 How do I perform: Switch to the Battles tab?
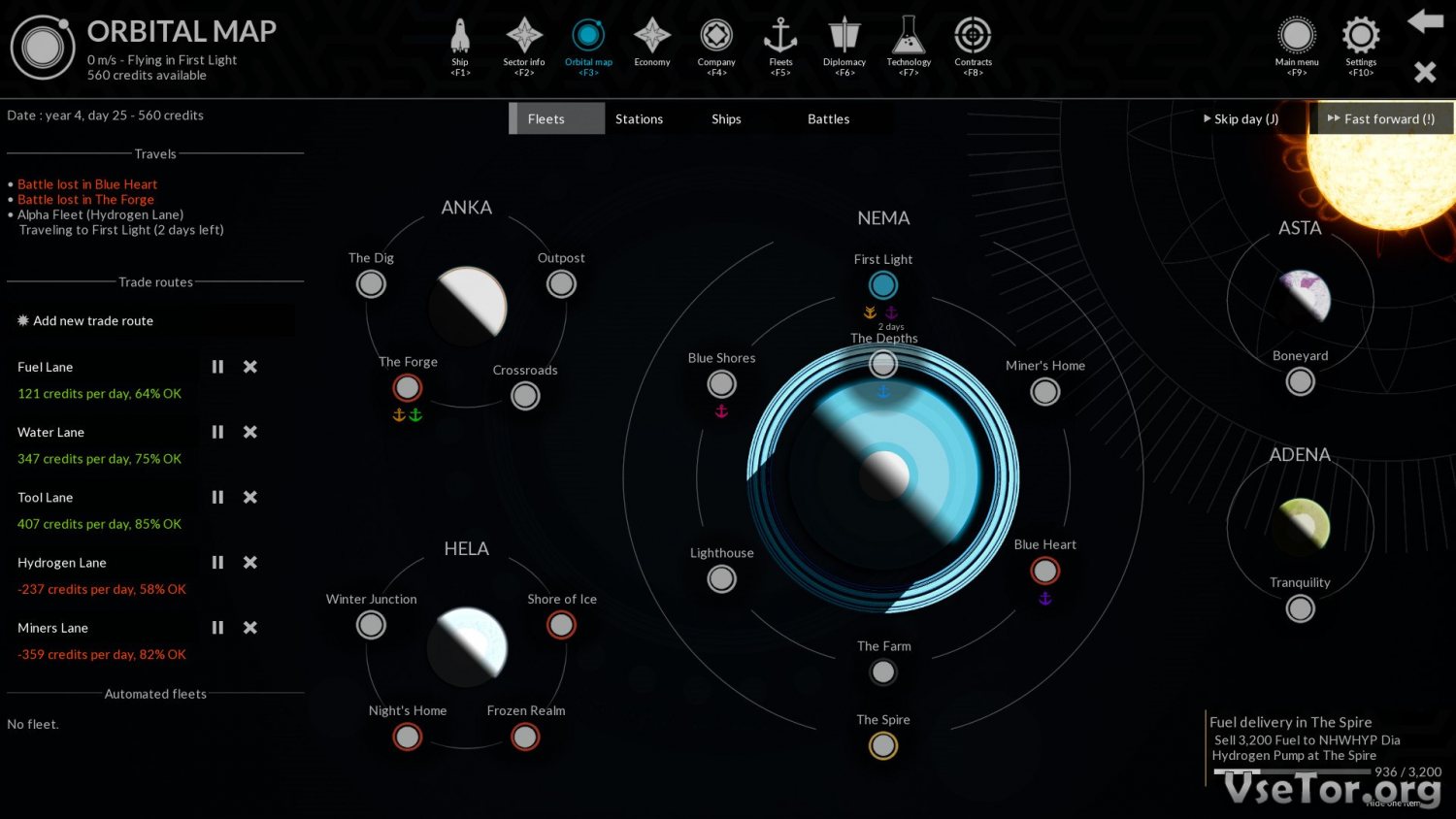[828, 119]
